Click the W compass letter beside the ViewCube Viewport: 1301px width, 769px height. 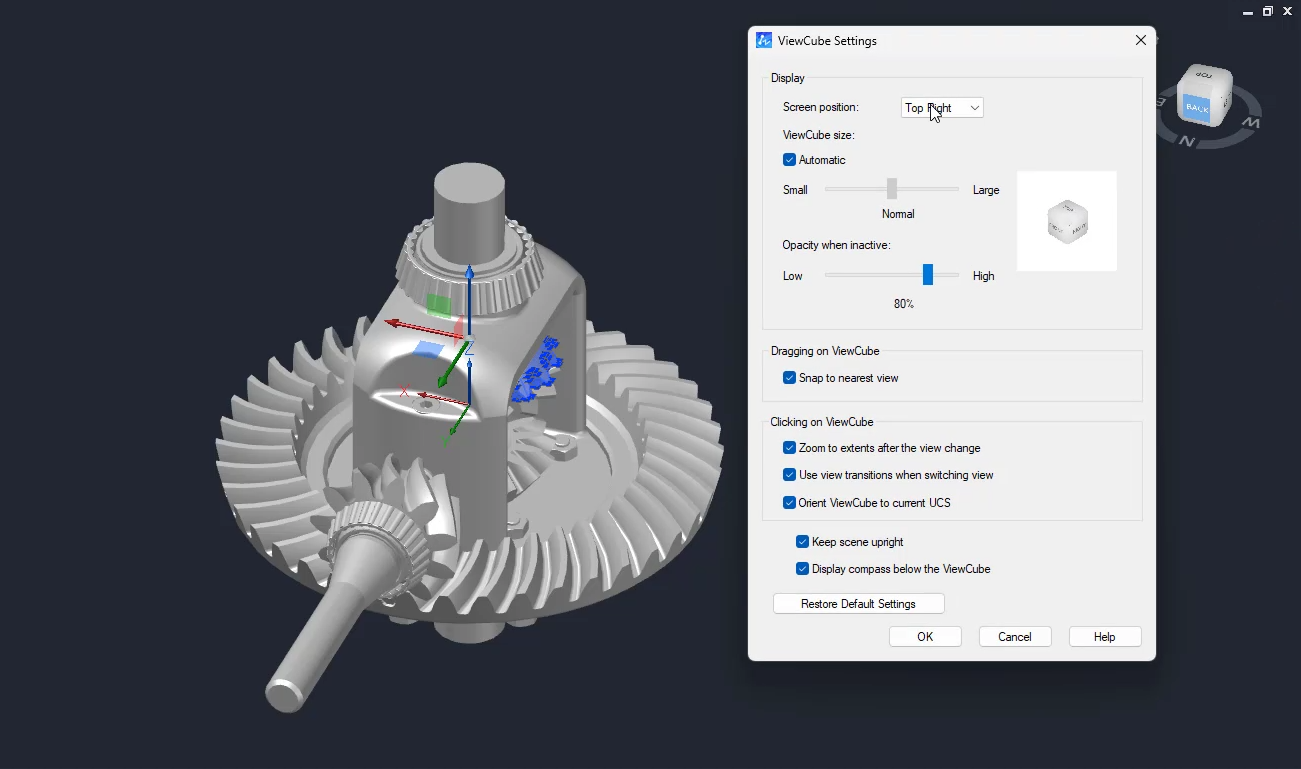(x=1250, y=122)
